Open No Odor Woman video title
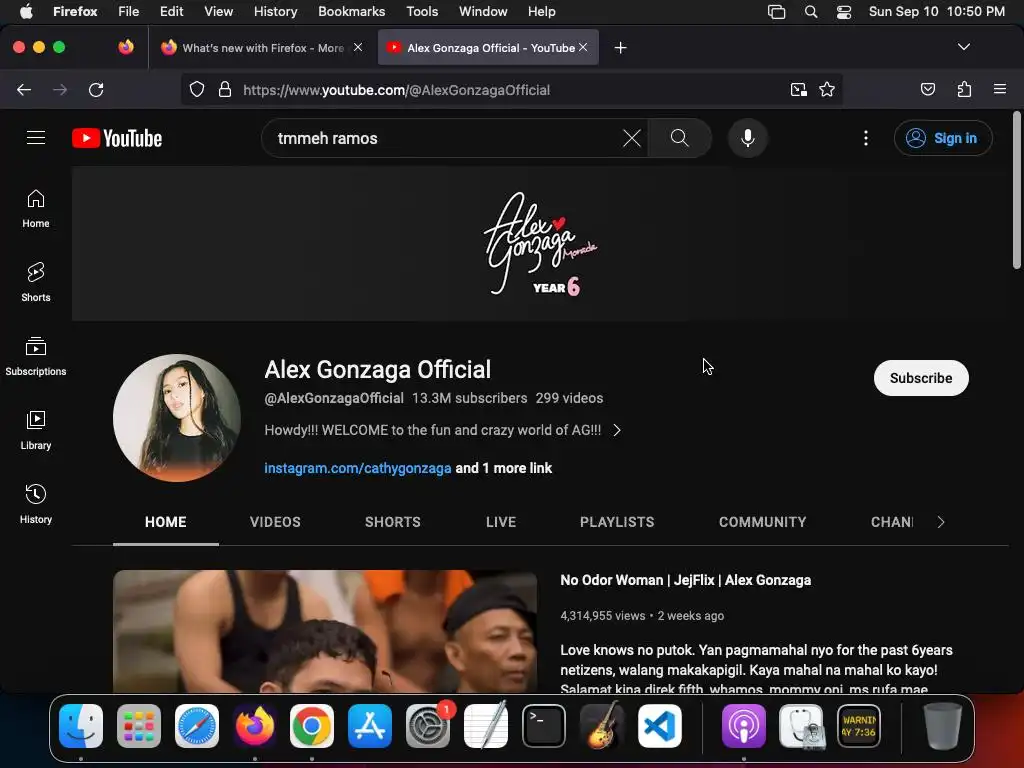Screen dimensions: 1024x768 pyautogui.click(x=686, y=580)
